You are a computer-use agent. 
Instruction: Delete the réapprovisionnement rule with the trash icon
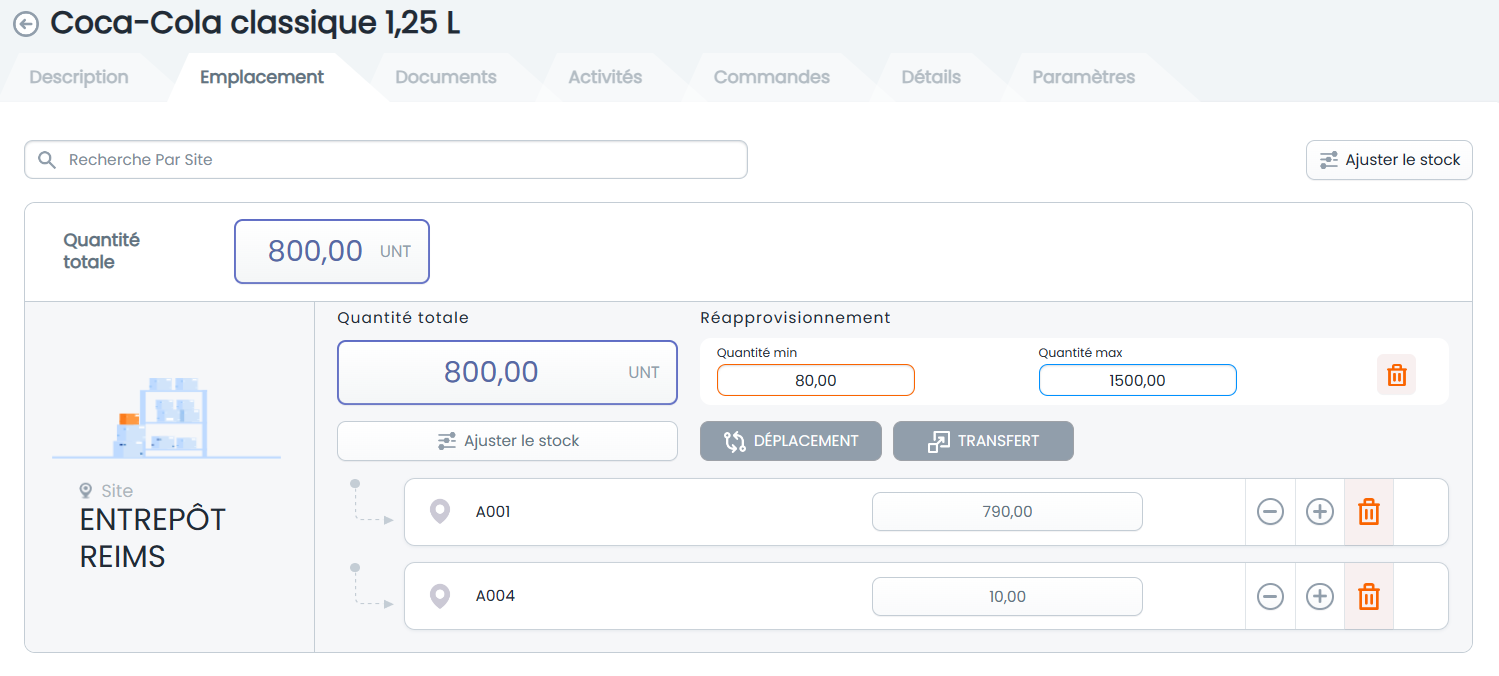[x=1397, y=375]
